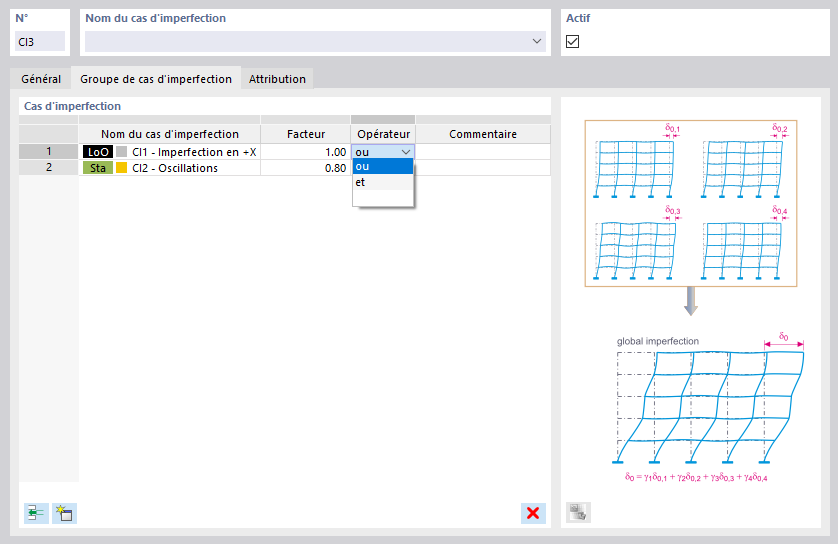Click the Commentaire column header

tap(483, 134)
